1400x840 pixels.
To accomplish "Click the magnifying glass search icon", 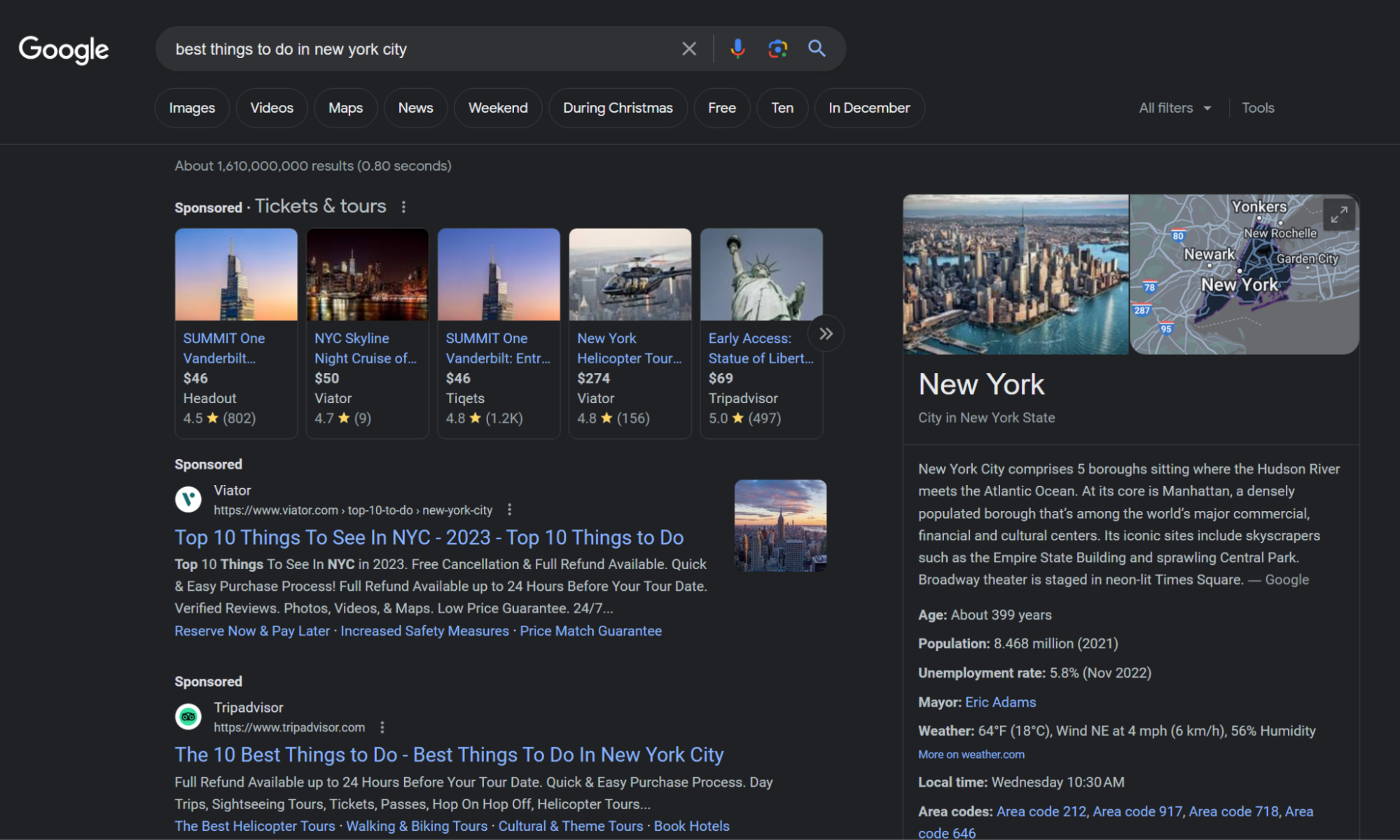I will point(817,48).
